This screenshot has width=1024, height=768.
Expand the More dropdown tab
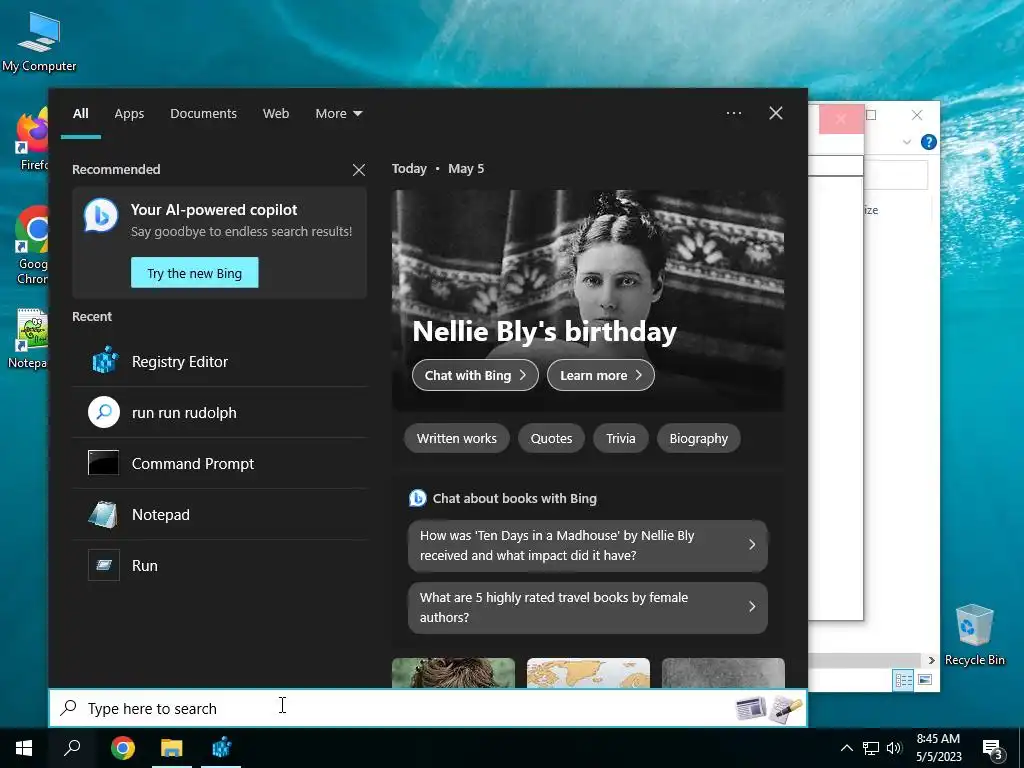pyautogui.click(x=338, y=113)
